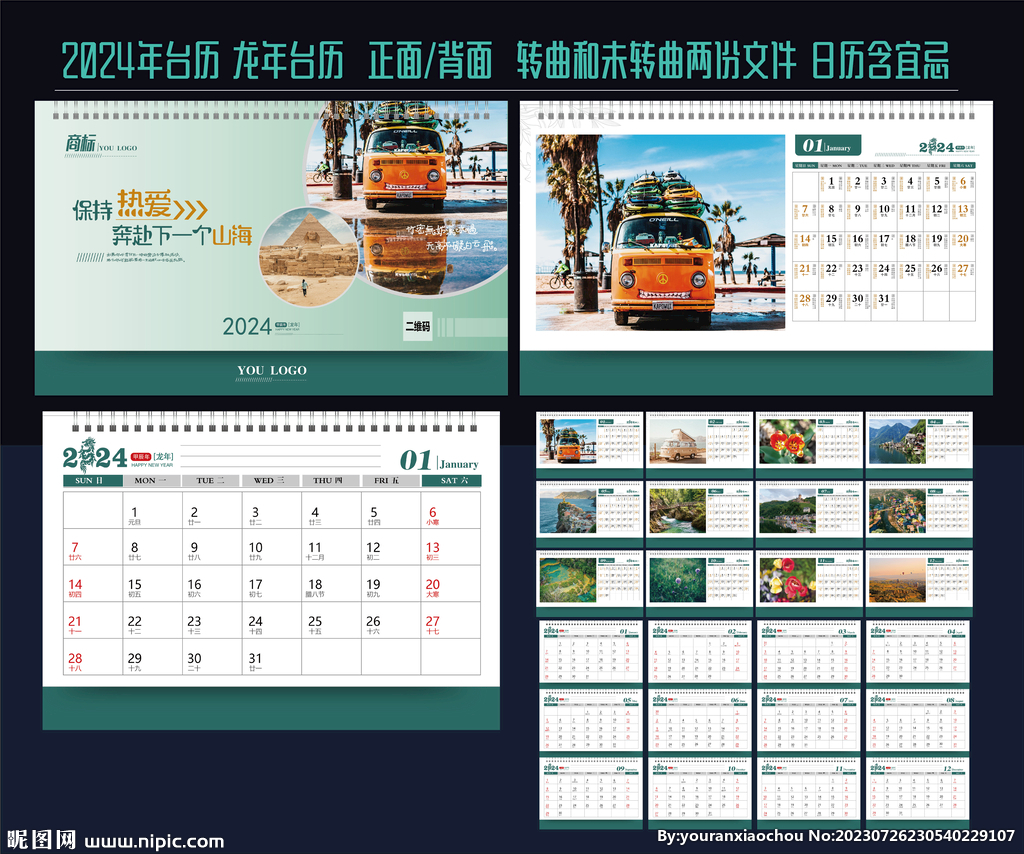Click date 6 小寒 on the large calendar
The height and width of the screenshot is (854, 1024).
coord(432,515)
